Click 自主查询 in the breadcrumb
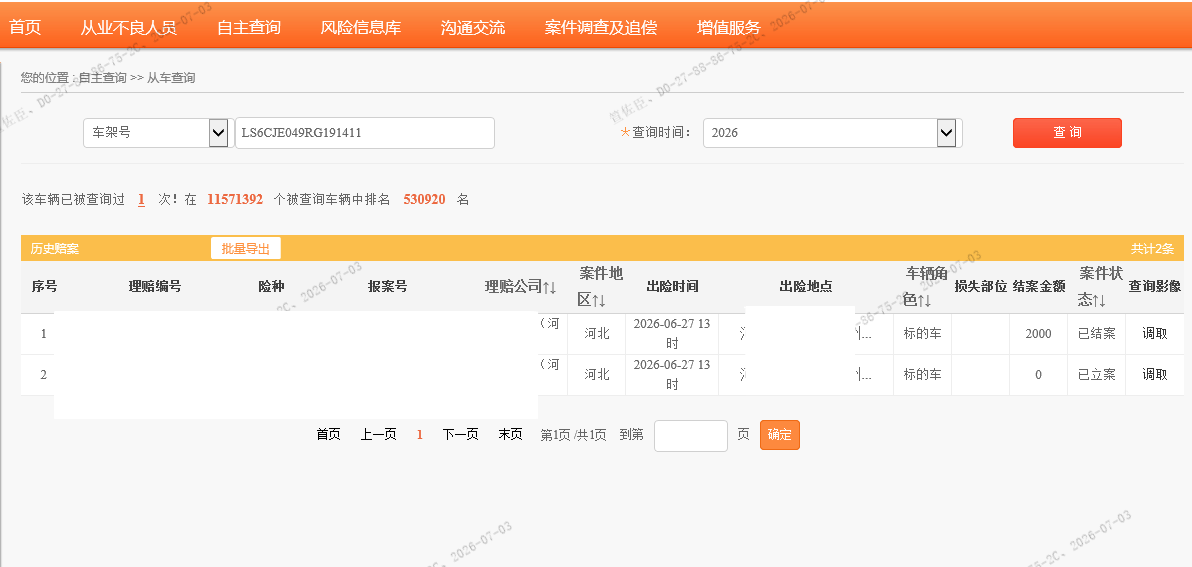This screenshot has width=1192, height=567. [103, 78]
